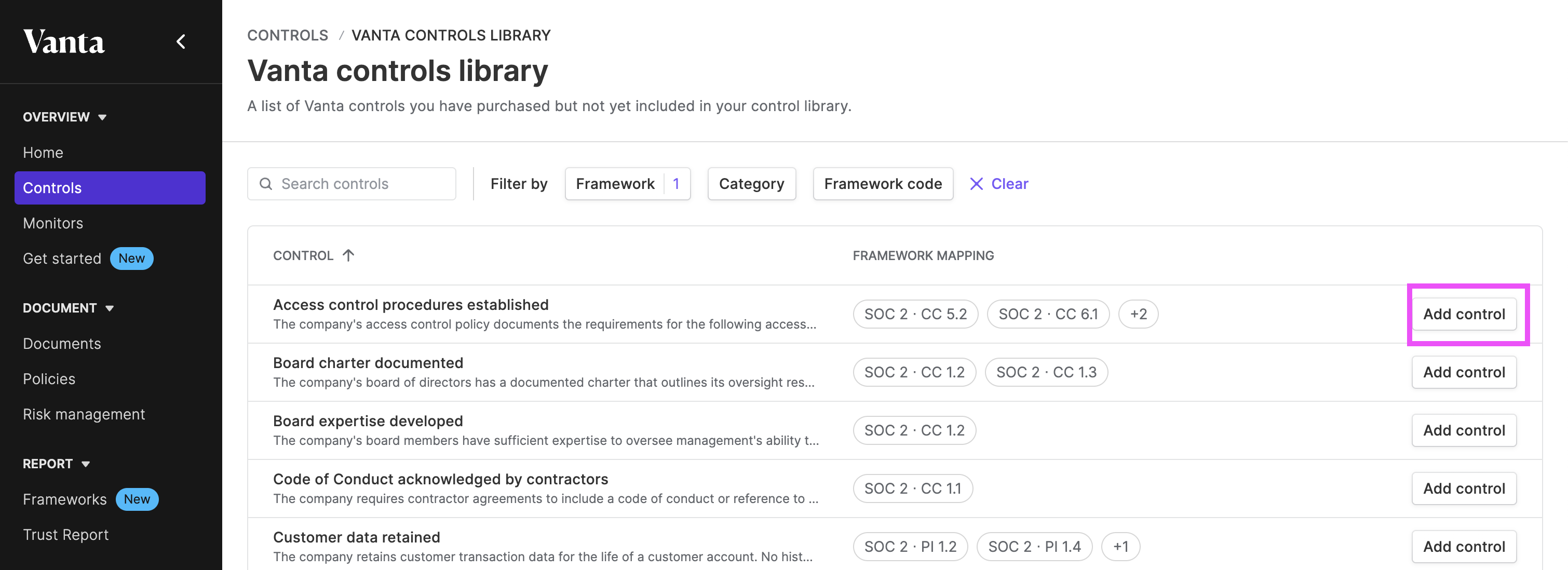Open Controls in the sidebar
The width and height of the screenshot is (1568, 570).
[110, 188]
